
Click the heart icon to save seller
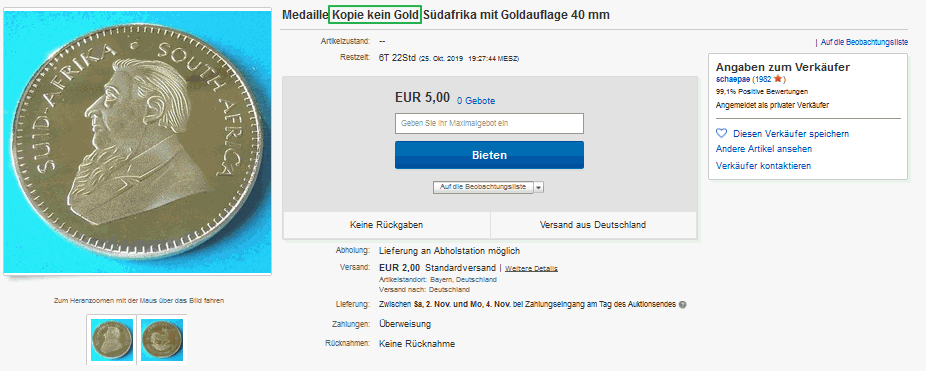(721, 134)
